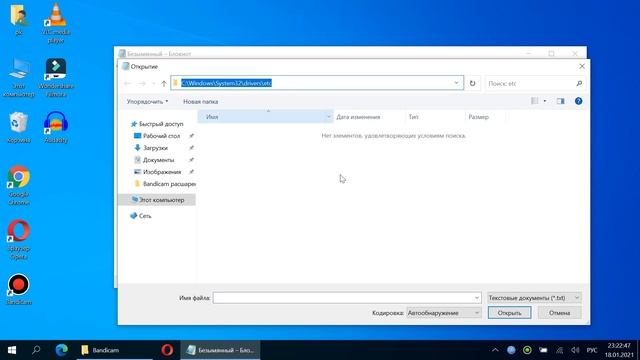Click the volume speaker tray icon
Screen dimensions: 640x360
(x=575, y=350)
